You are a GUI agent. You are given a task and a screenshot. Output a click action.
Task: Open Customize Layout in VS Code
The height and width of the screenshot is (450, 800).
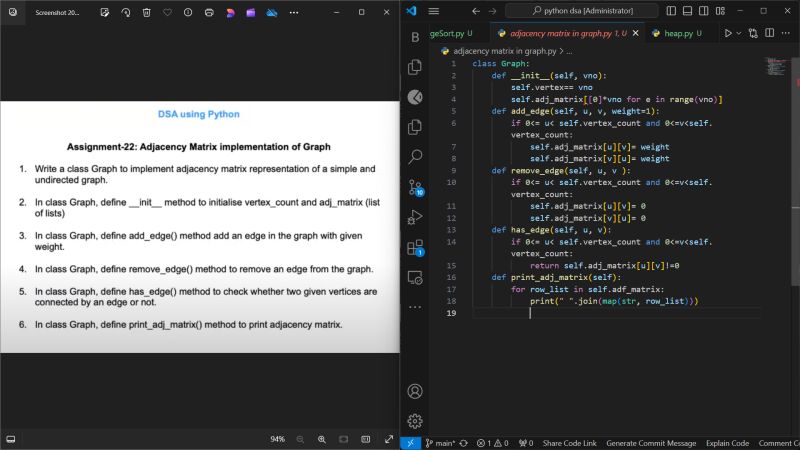pos(720,11)
